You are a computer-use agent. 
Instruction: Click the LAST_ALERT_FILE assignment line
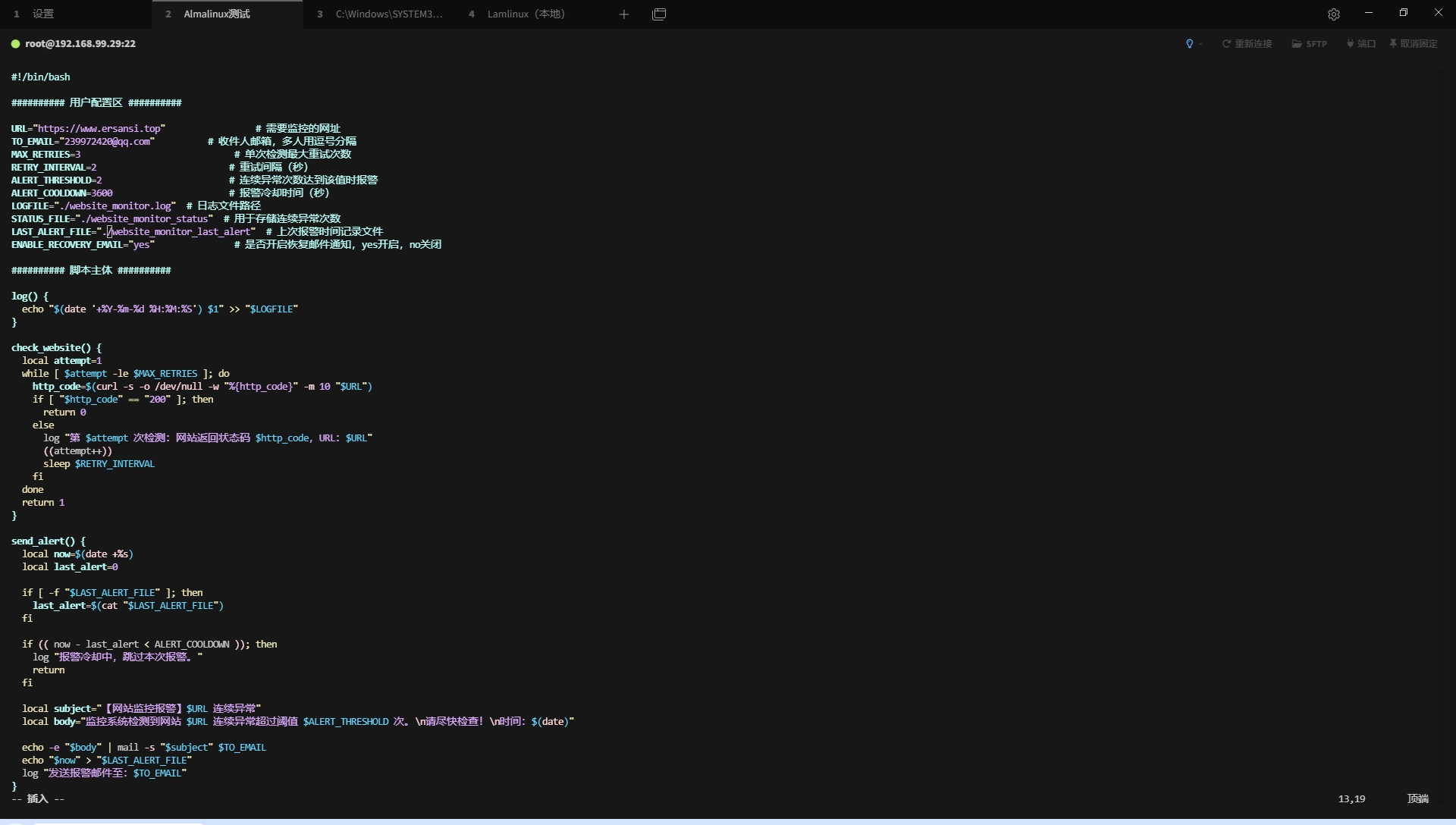133,232
